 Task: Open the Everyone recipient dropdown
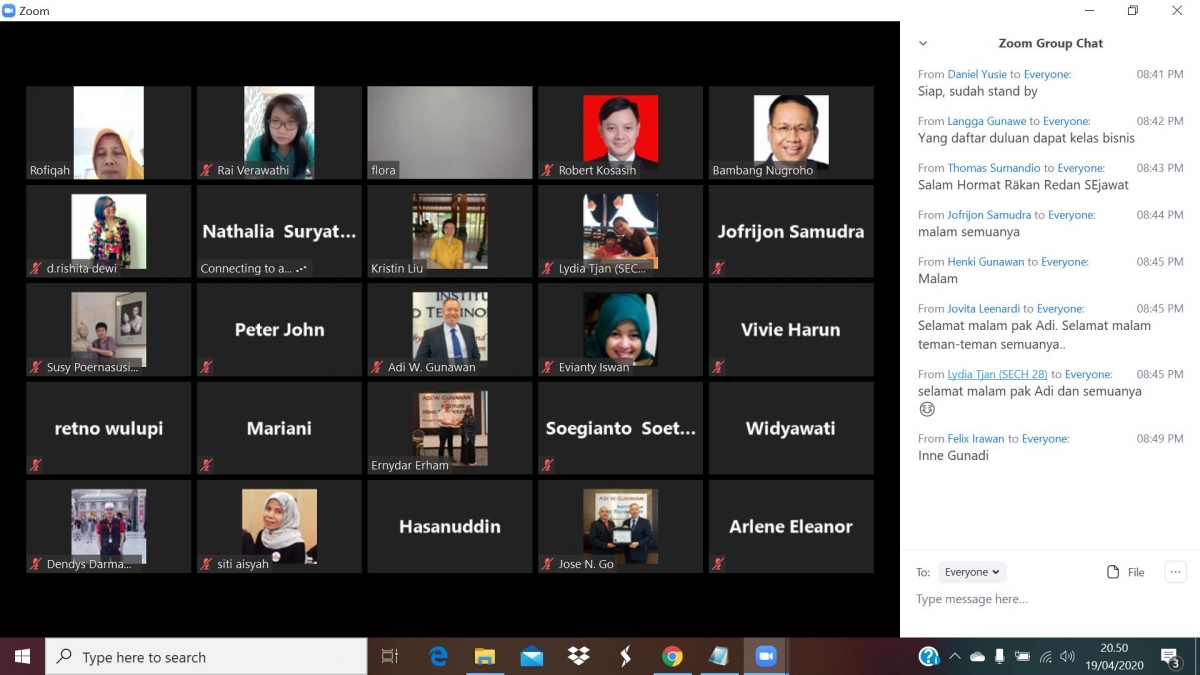(972, 572)
